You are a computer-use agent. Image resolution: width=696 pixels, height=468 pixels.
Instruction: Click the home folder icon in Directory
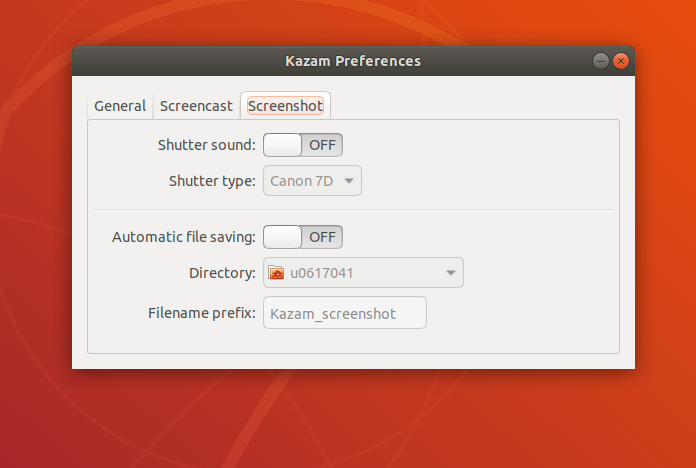click(277, 272)
